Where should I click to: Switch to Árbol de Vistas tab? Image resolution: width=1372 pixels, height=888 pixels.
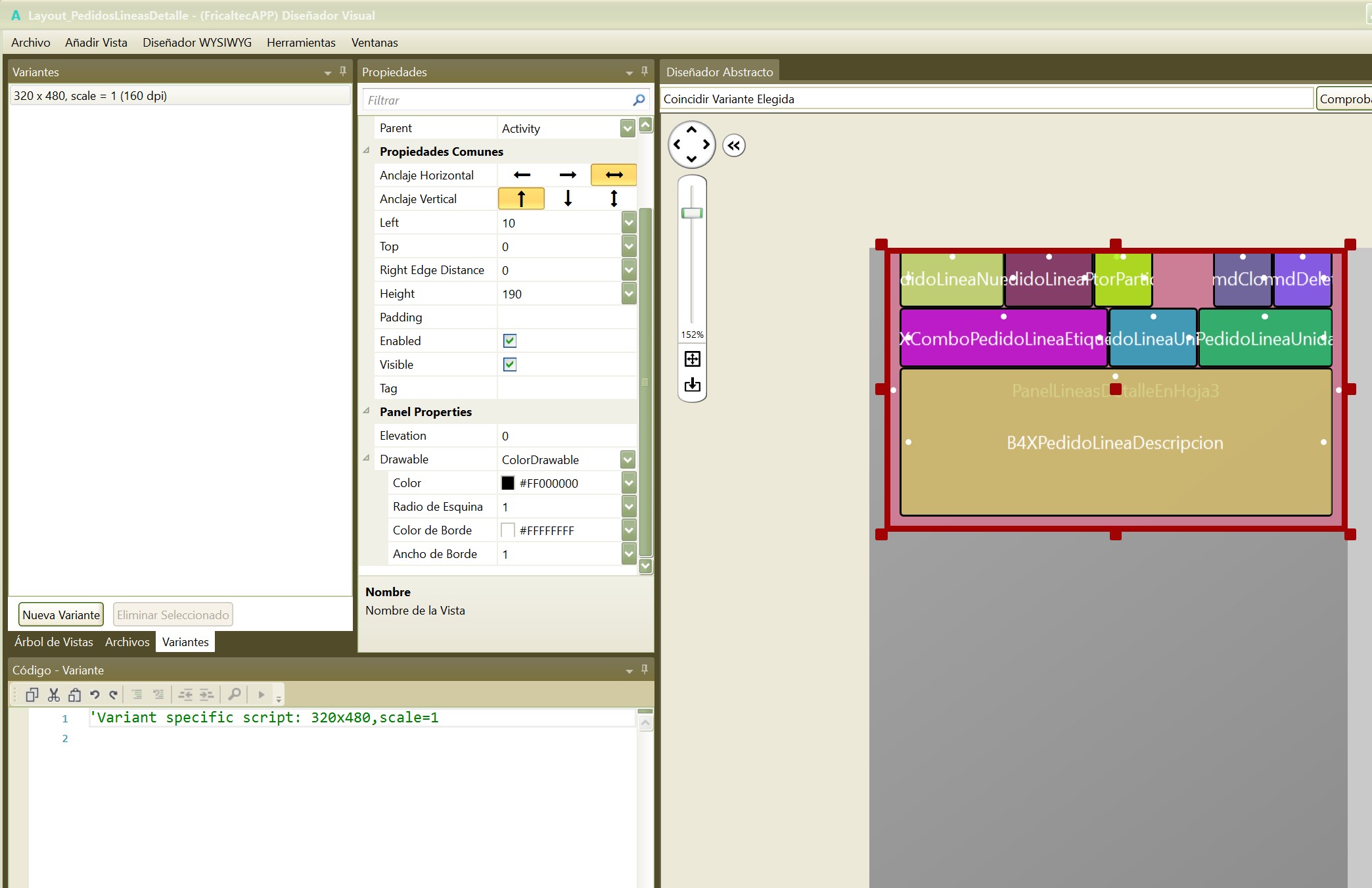[x=54, y=642]
